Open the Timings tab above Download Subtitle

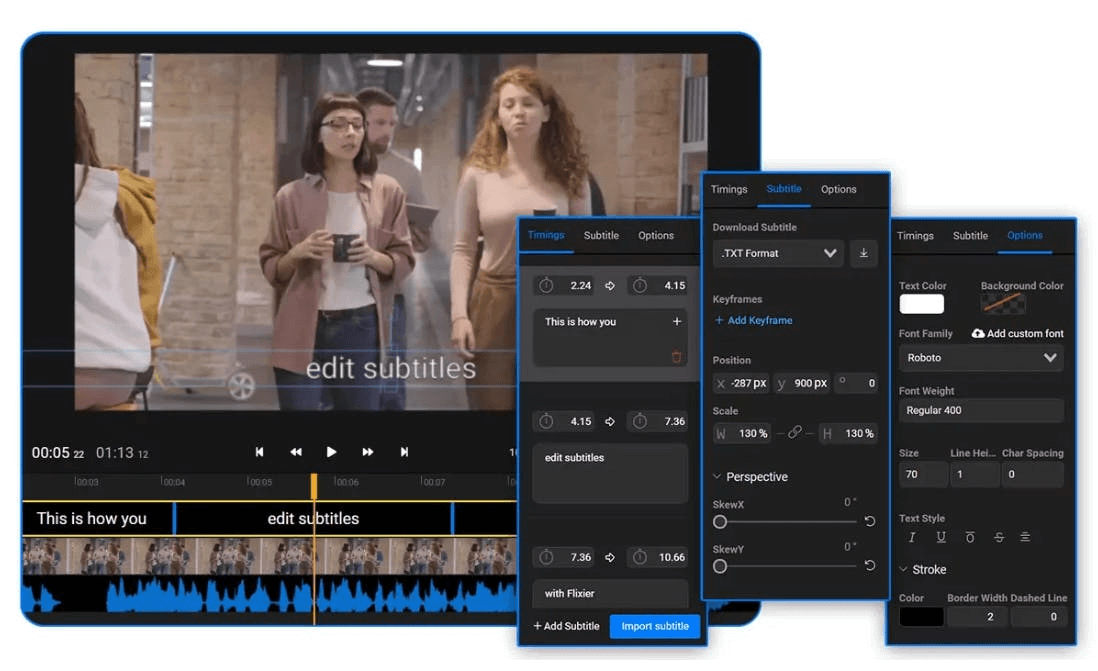pos(729,189)
